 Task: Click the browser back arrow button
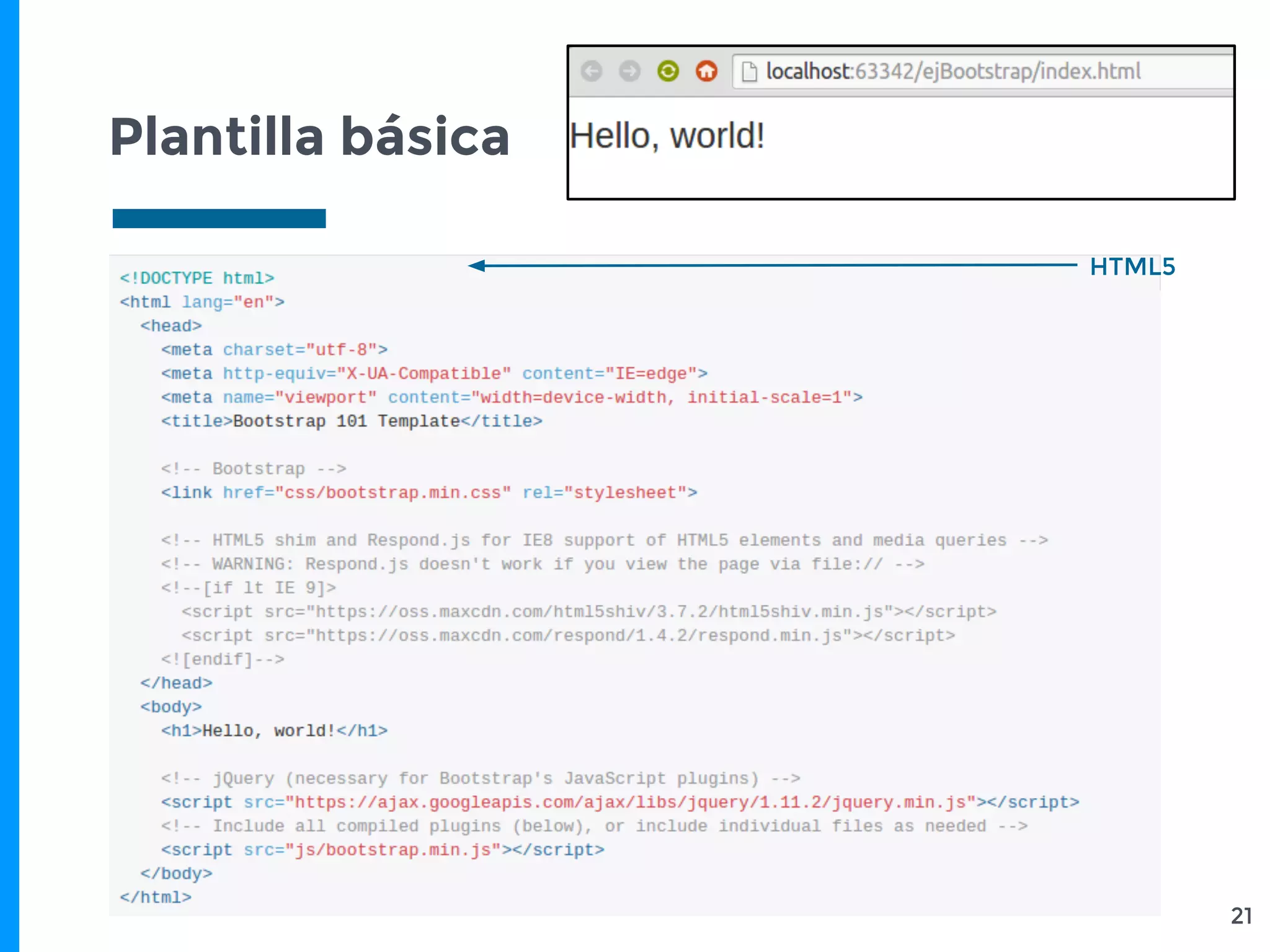[591, 71]
